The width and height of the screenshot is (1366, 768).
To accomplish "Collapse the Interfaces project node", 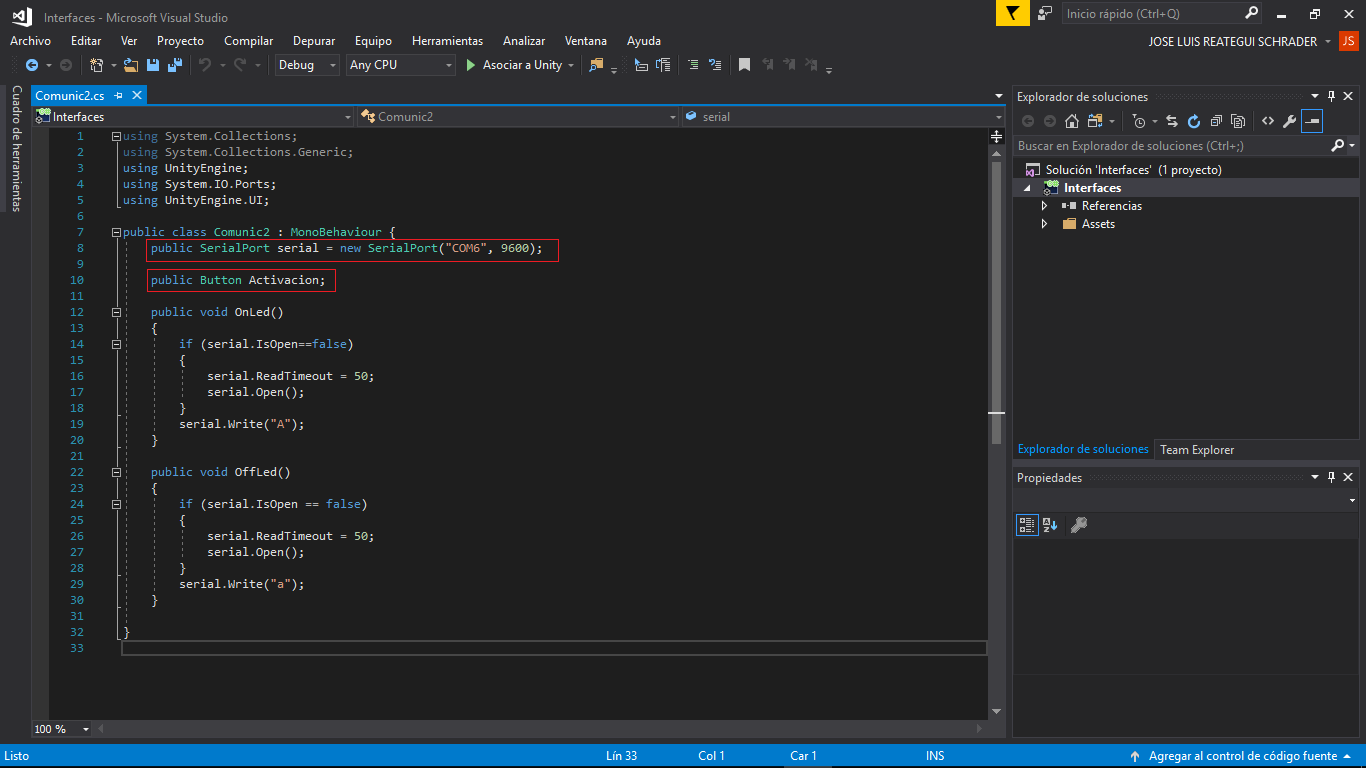I will click(x=1027, y=188).
